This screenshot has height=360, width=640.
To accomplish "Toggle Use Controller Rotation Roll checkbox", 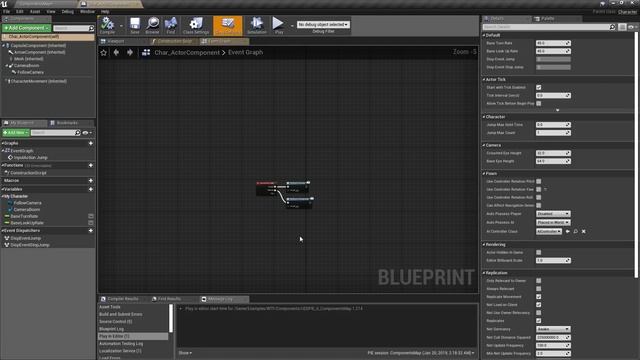I will (x=539, y=198).
